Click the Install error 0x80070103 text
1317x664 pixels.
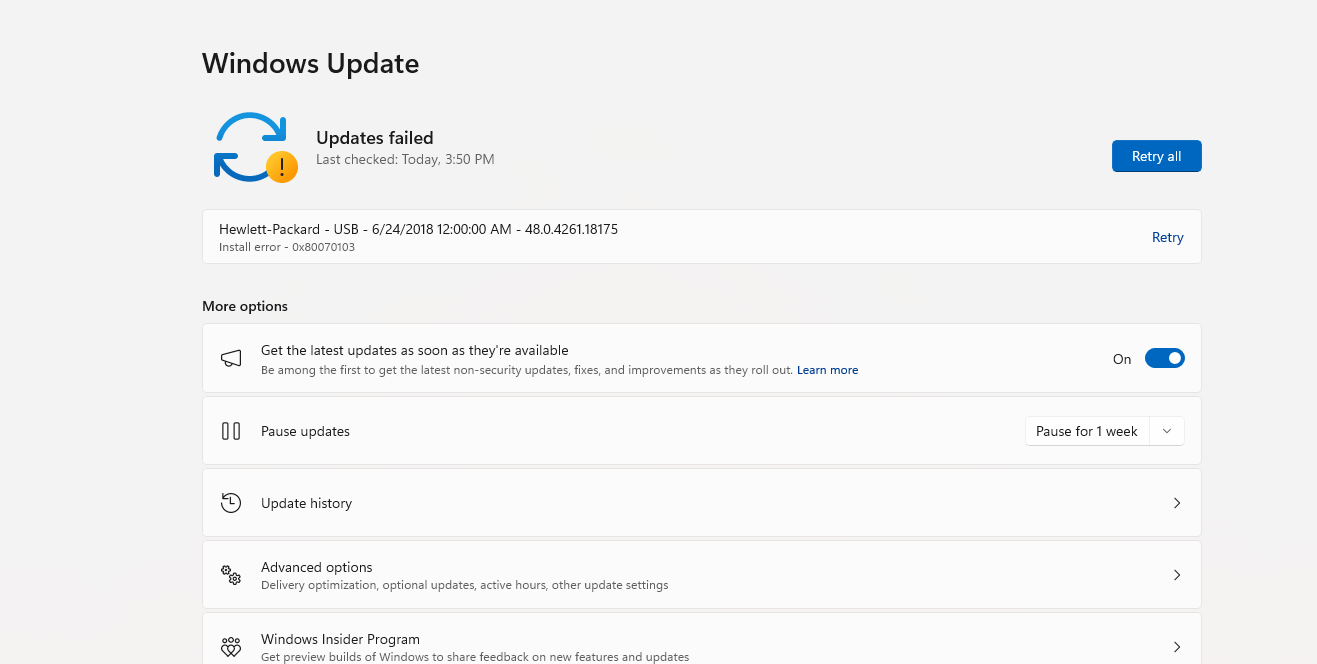coord(287,247)
